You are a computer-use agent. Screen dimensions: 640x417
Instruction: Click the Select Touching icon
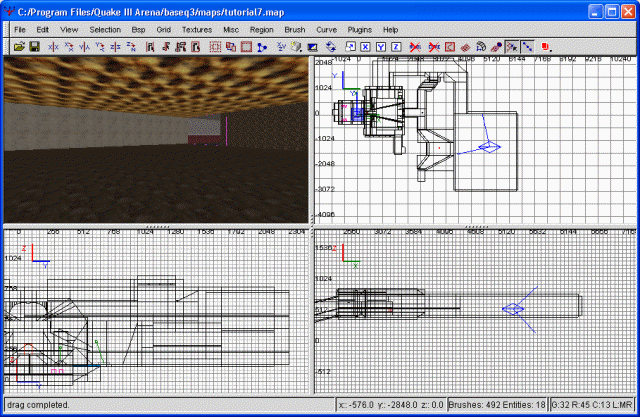click(x=166, y=47)
